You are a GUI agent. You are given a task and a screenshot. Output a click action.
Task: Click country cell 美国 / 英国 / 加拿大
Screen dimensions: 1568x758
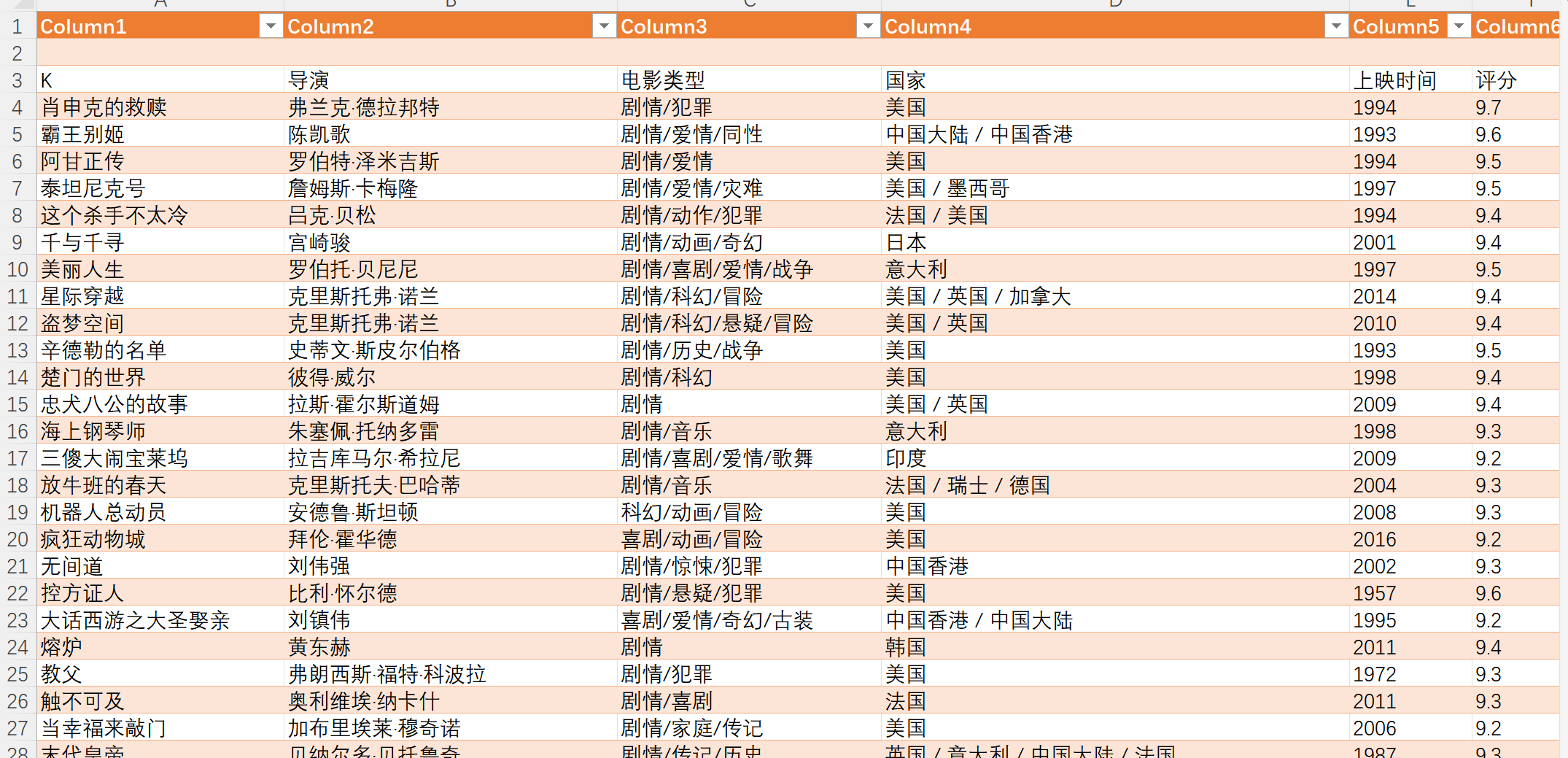[x=1116, y=296]
